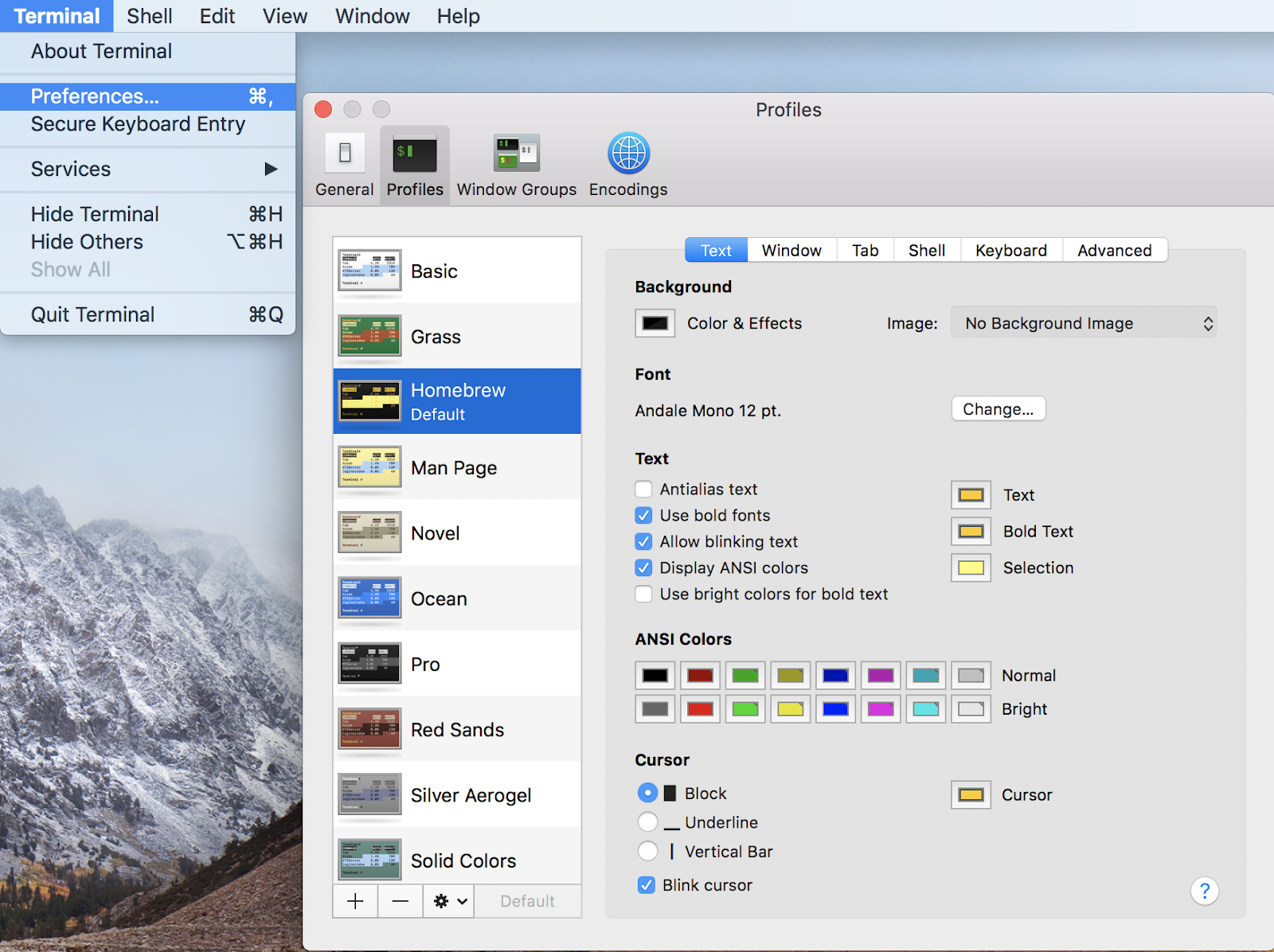Pick the Ocean profile
The width and height of the screenshot is (1274, 952).
coord(457,599)
